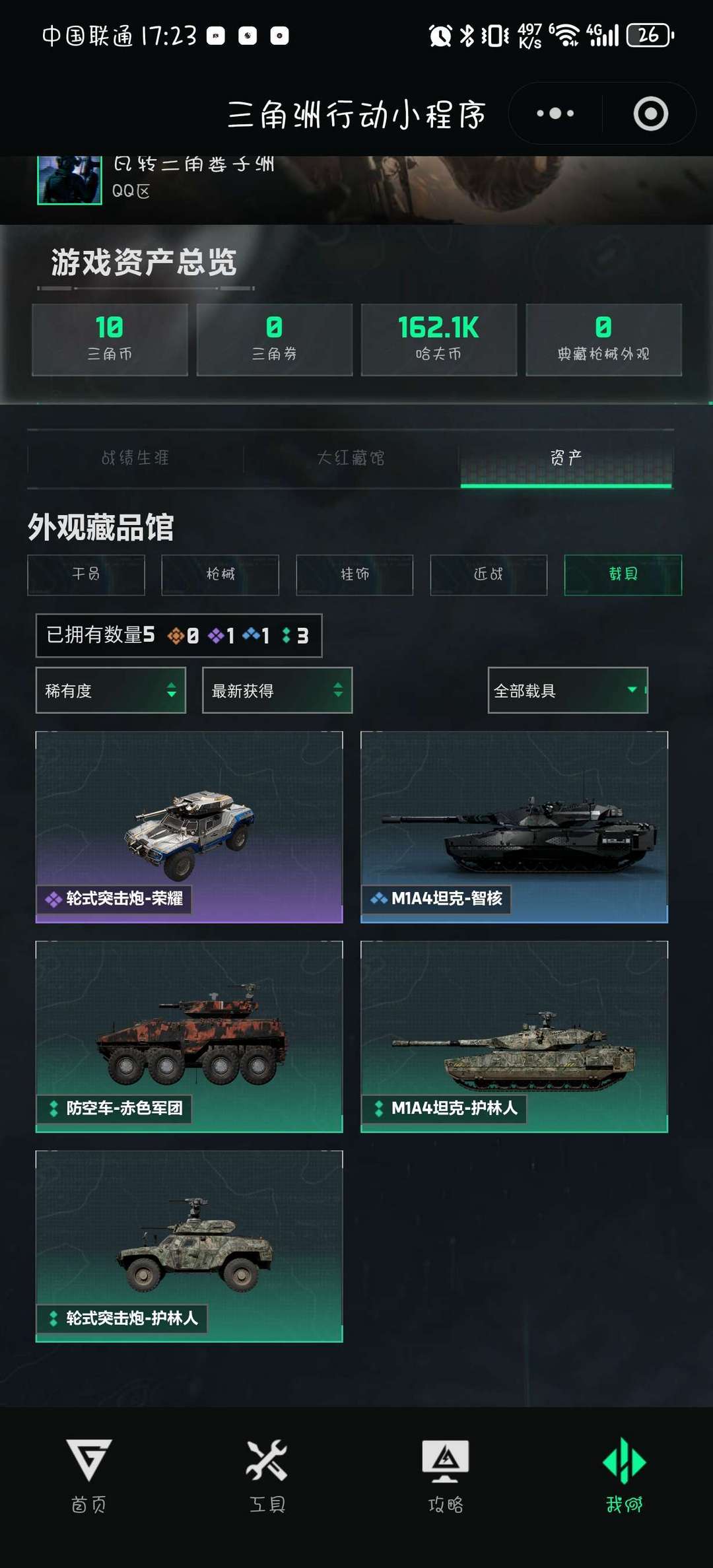Select the 枪械 category filter
The width and height of the screenshot is (713, 1568).
[x=221, y=575]
